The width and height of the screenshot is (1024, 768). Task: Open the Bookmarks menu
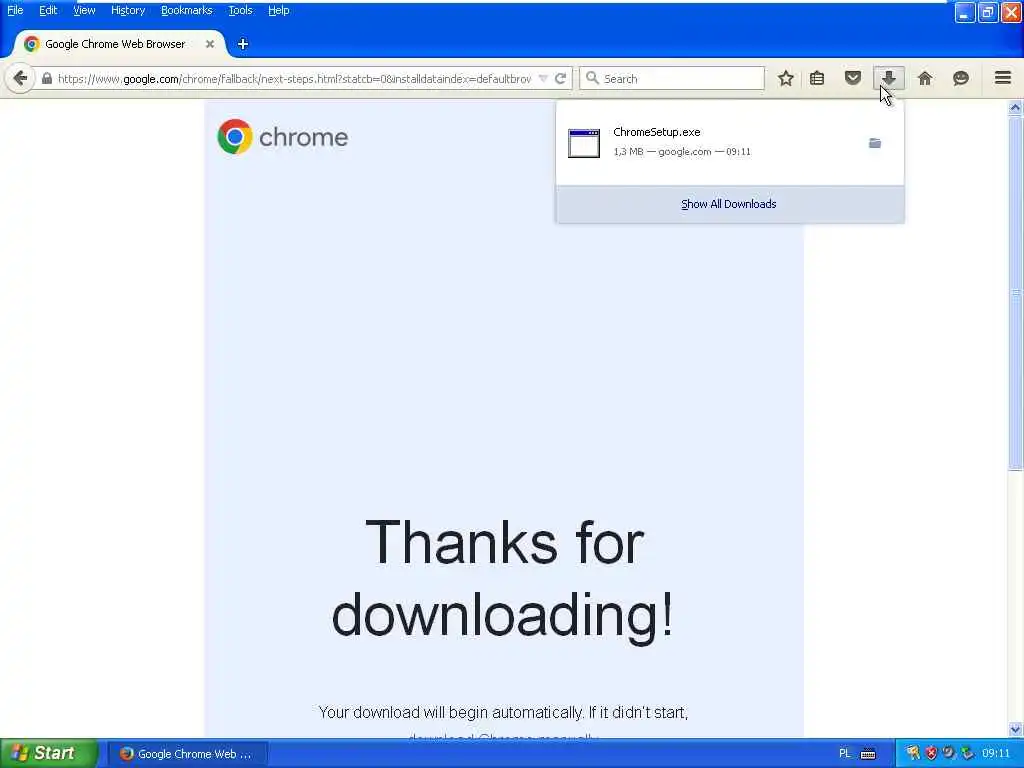click(187, 10)
